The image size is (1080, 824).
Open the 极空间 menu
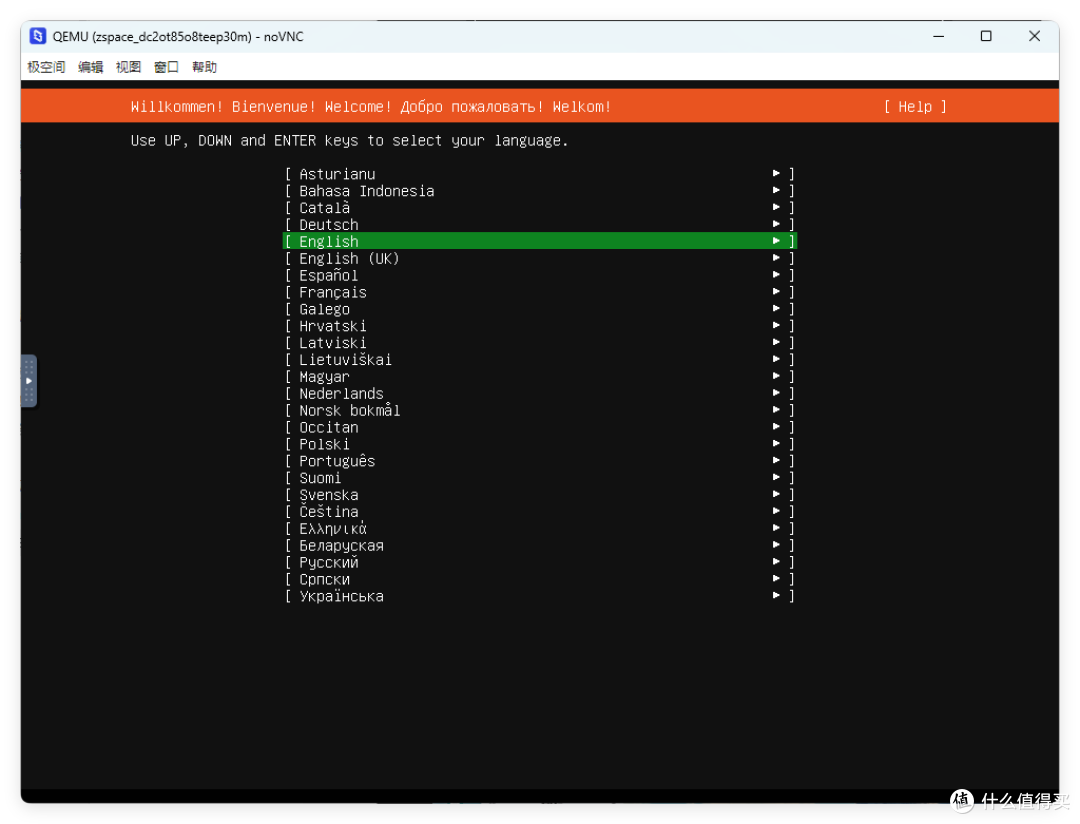point(45,67)
